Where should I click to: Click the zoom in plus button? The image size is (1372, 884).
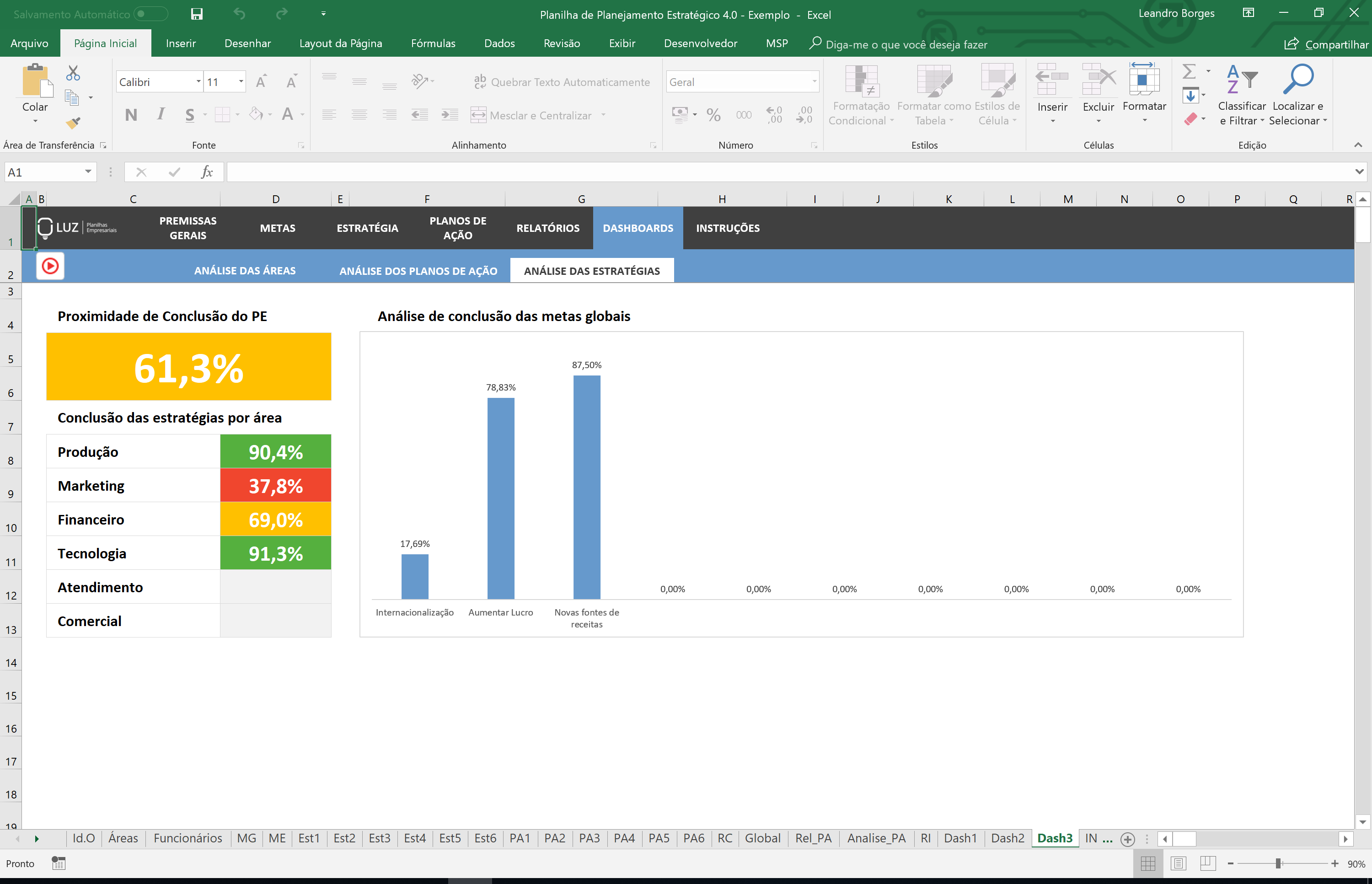[x=1335, y=863]
